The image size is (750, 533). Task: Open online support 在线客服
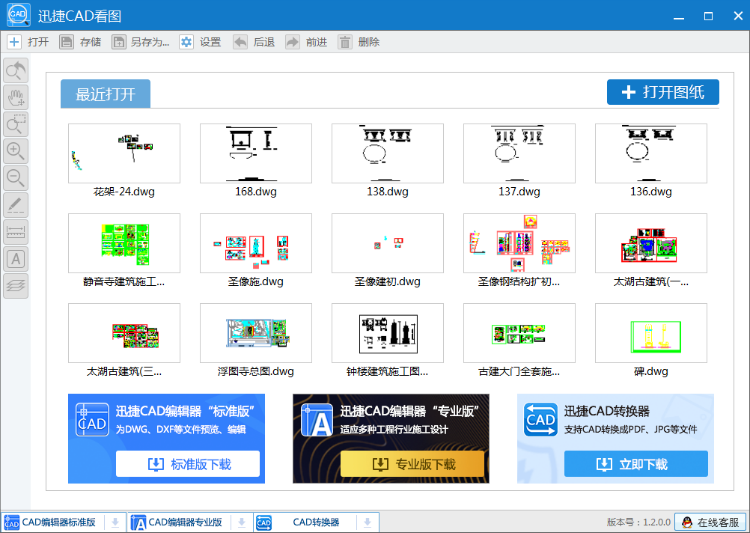point(710,522)
